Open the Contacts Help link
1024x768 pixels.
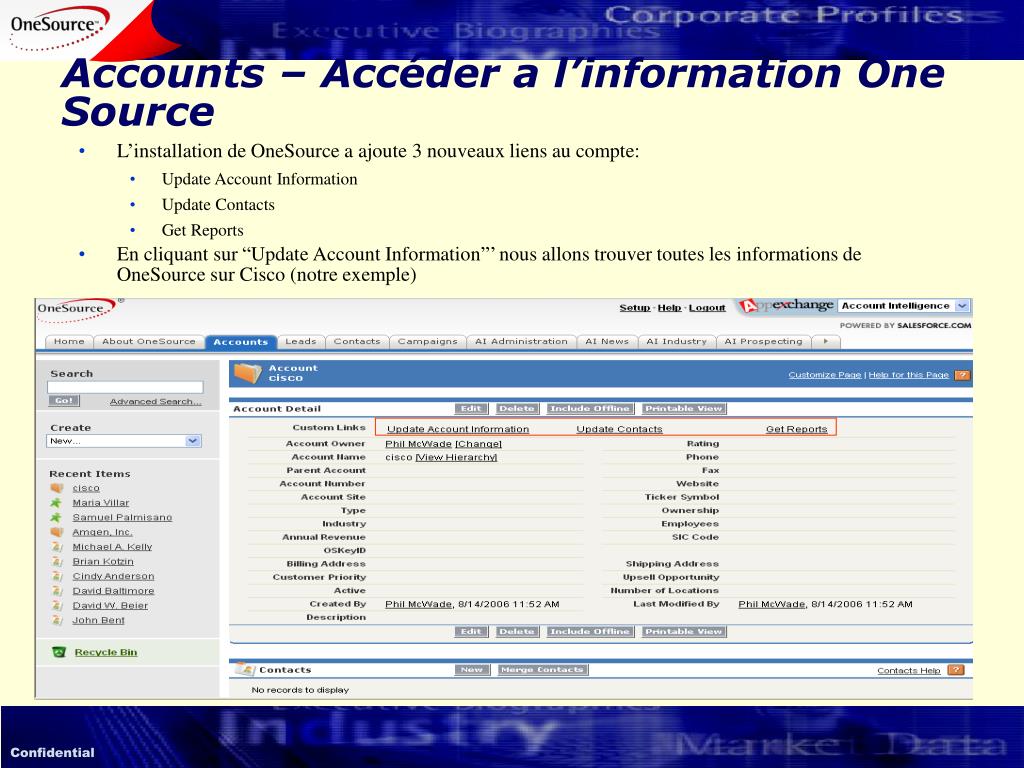click(x=908, y=671)
